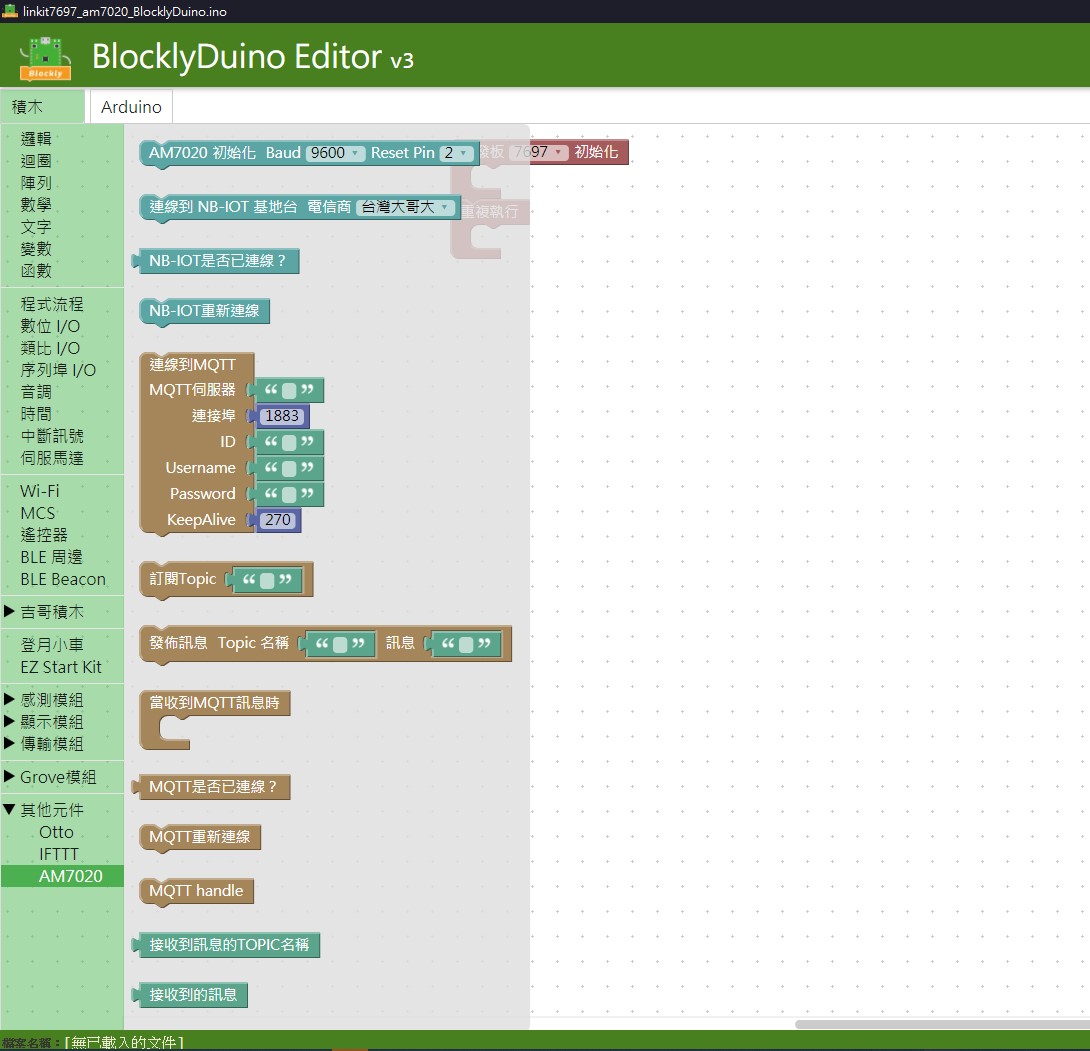Viewport: 1090px width, 1051px height.
Task: Open the 電信商 台灣大哥大 dropdown
Action: (x=406, y=207)
